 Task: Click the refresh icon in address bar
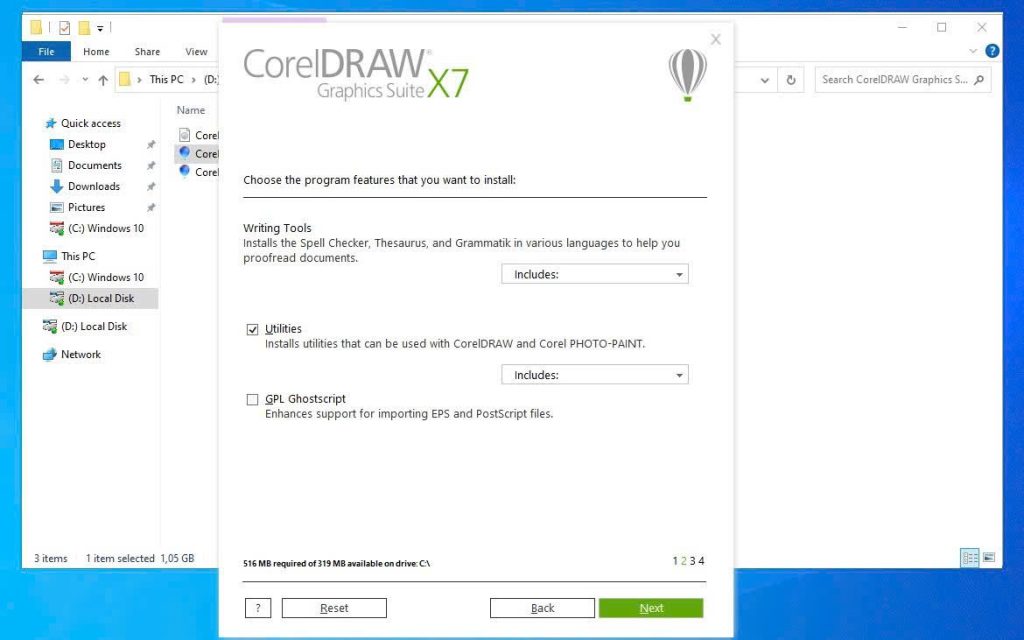(791, 80)
